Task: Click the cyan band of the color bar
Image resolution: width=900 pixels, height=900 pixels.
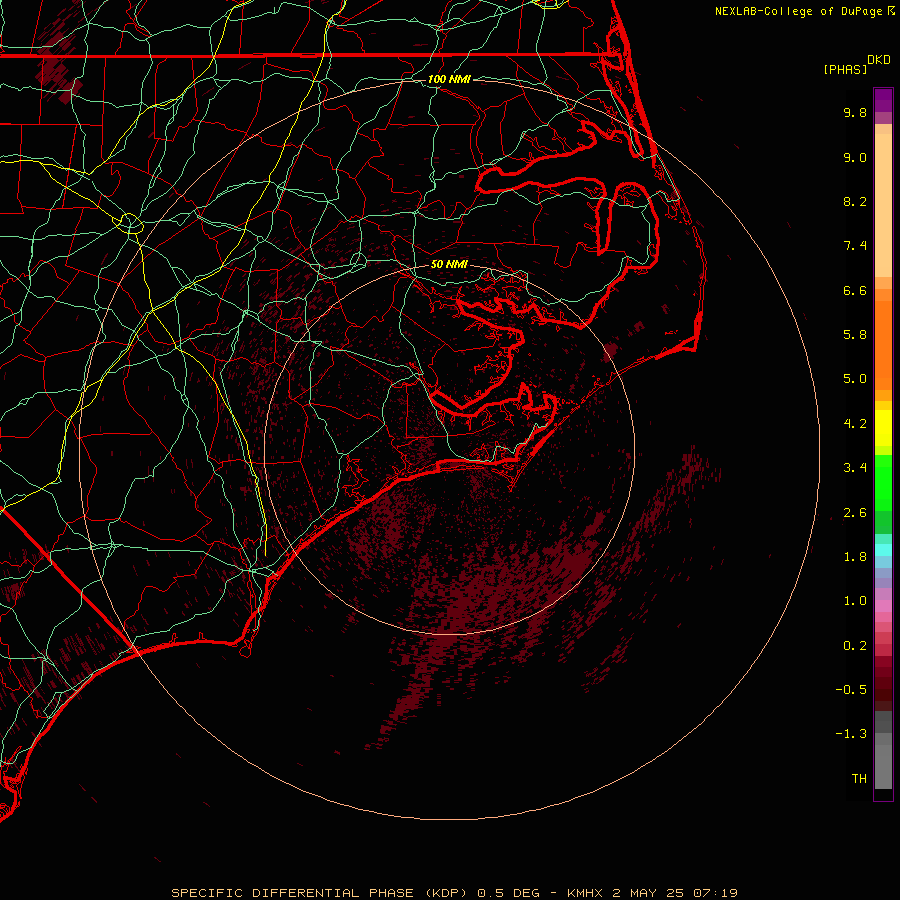Action: [x=883, y=550]
